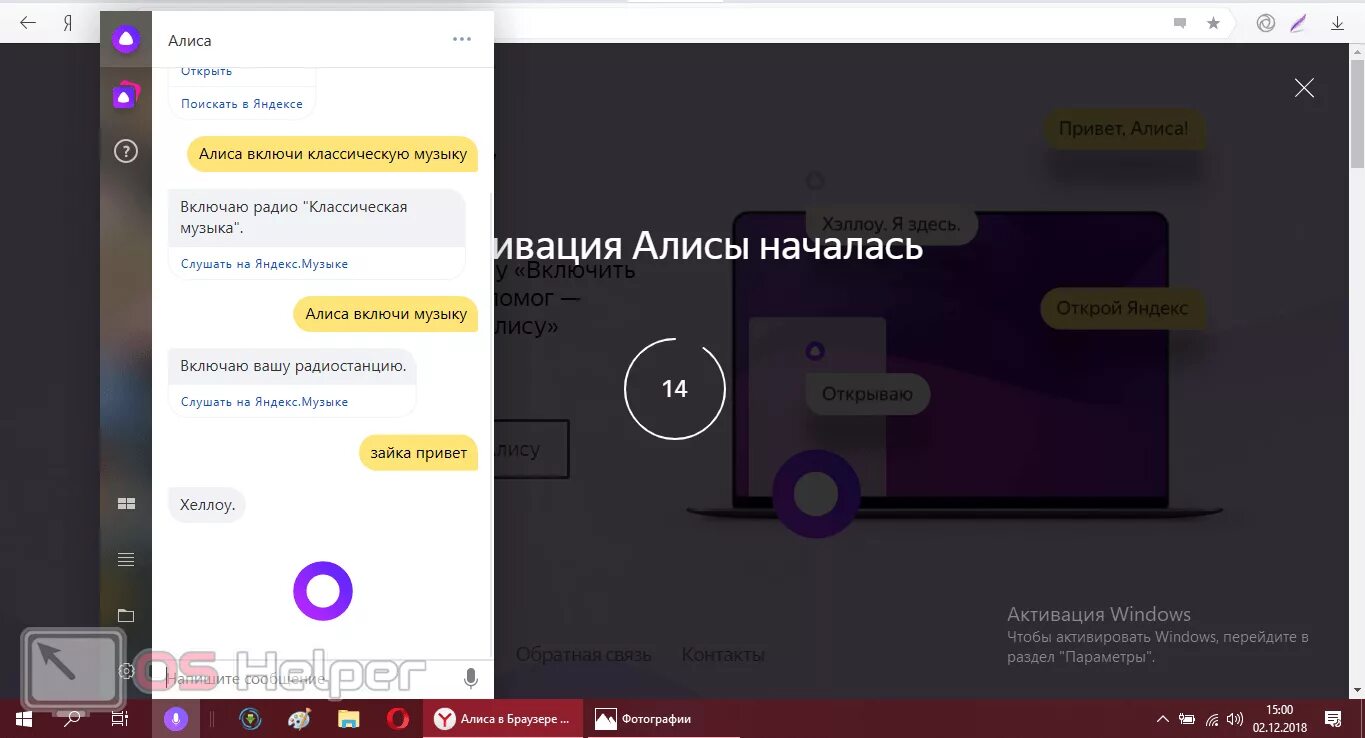
Task: Open the Paint palette taskbar icon
Action: click(299, 719)
